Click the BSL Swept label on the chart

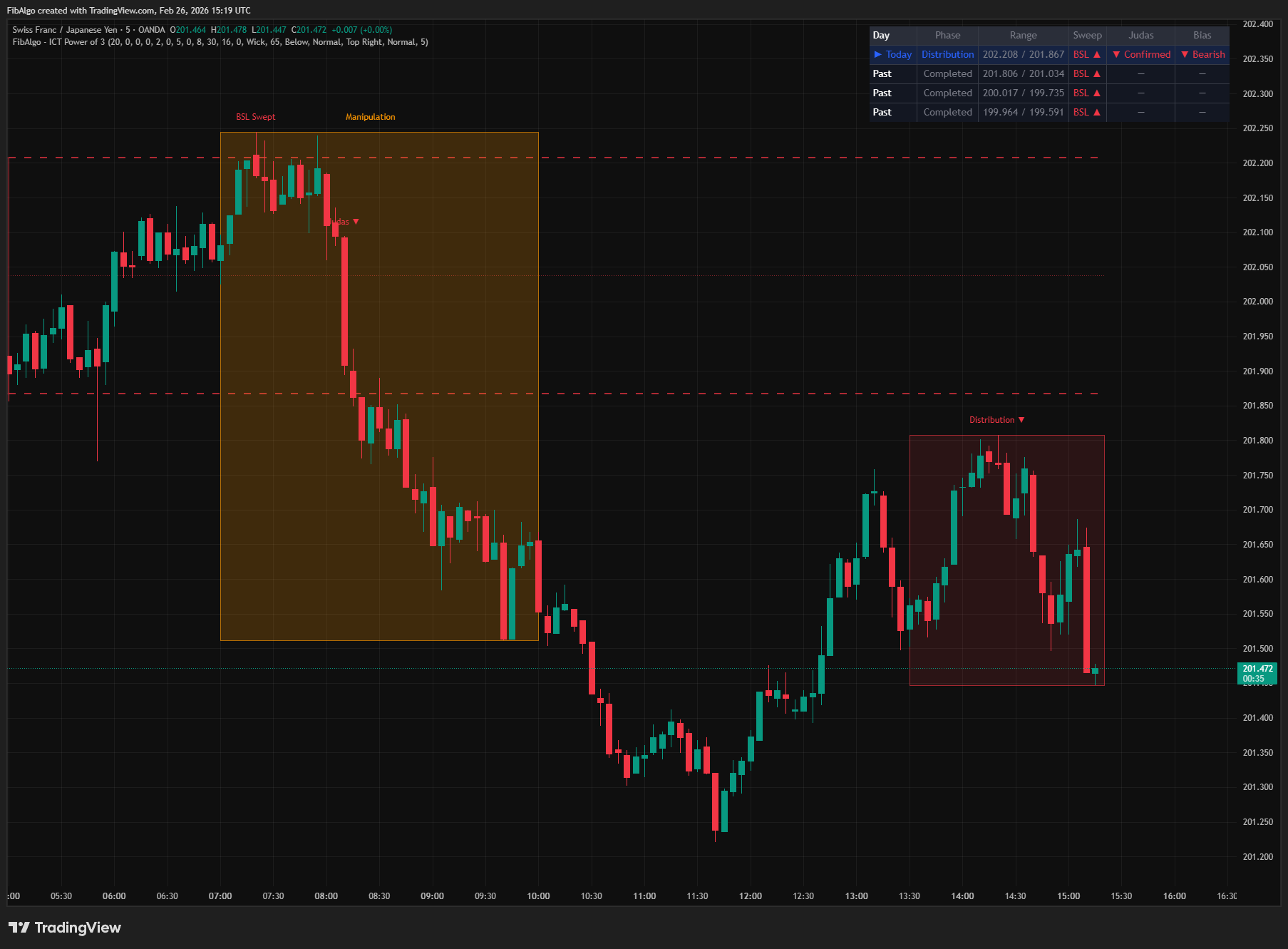255,116
